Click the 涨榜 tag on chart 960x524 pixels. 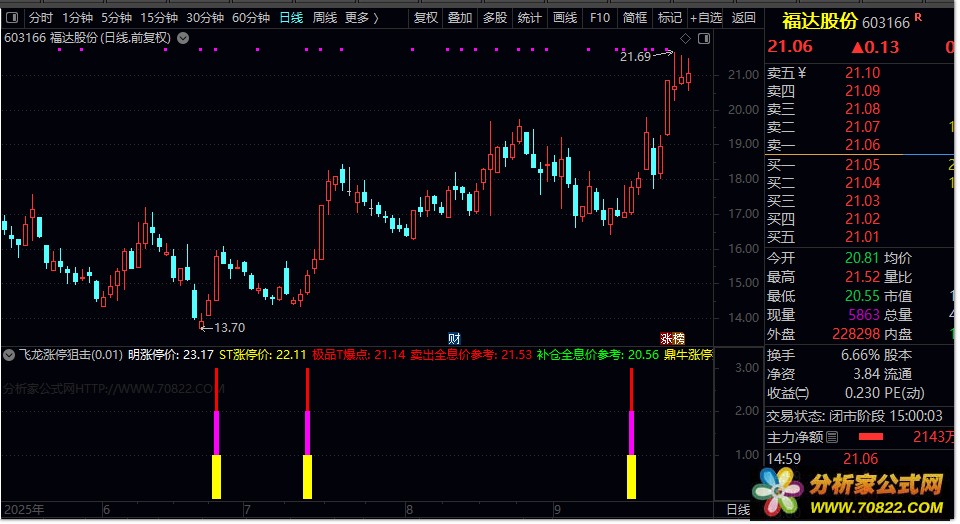tap(672, 339)
